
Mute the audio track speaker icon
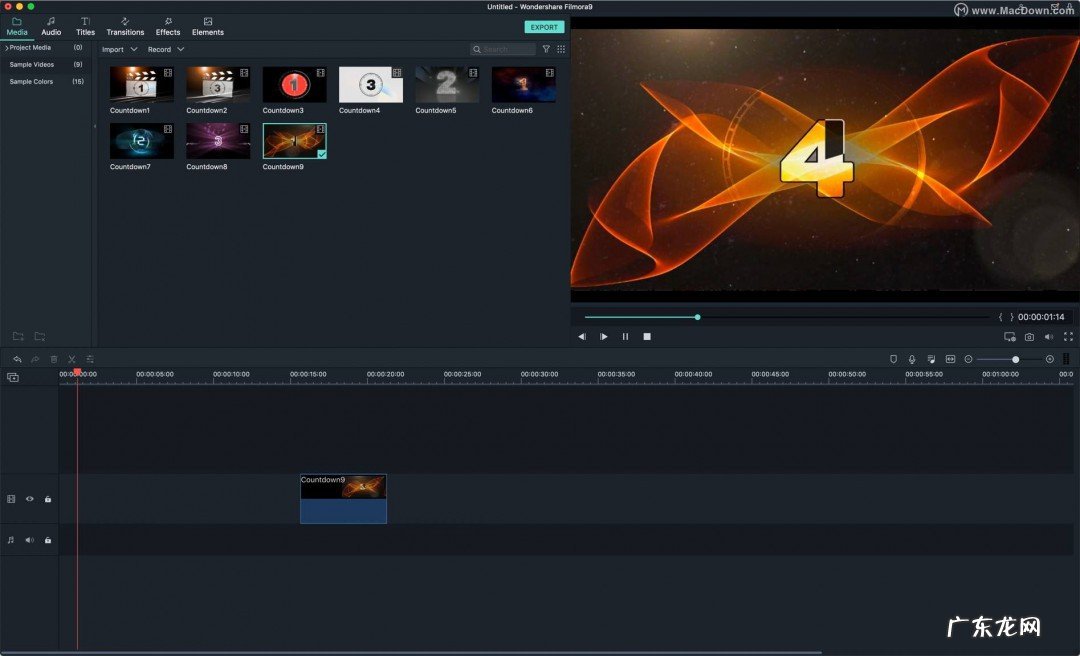click(30, 540)
